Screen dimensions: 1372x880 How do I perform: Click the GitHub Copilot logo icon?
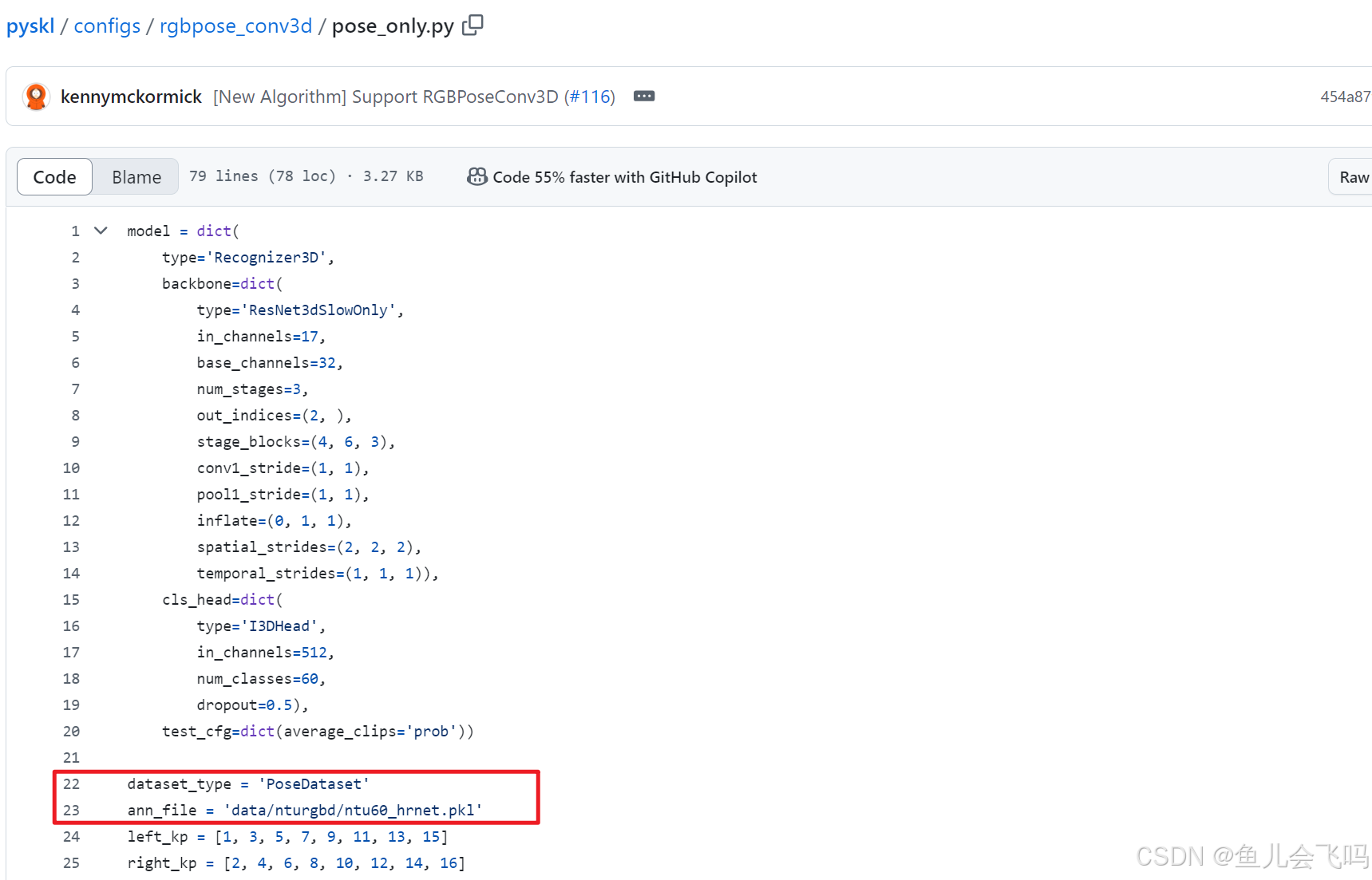pos(476,176)
